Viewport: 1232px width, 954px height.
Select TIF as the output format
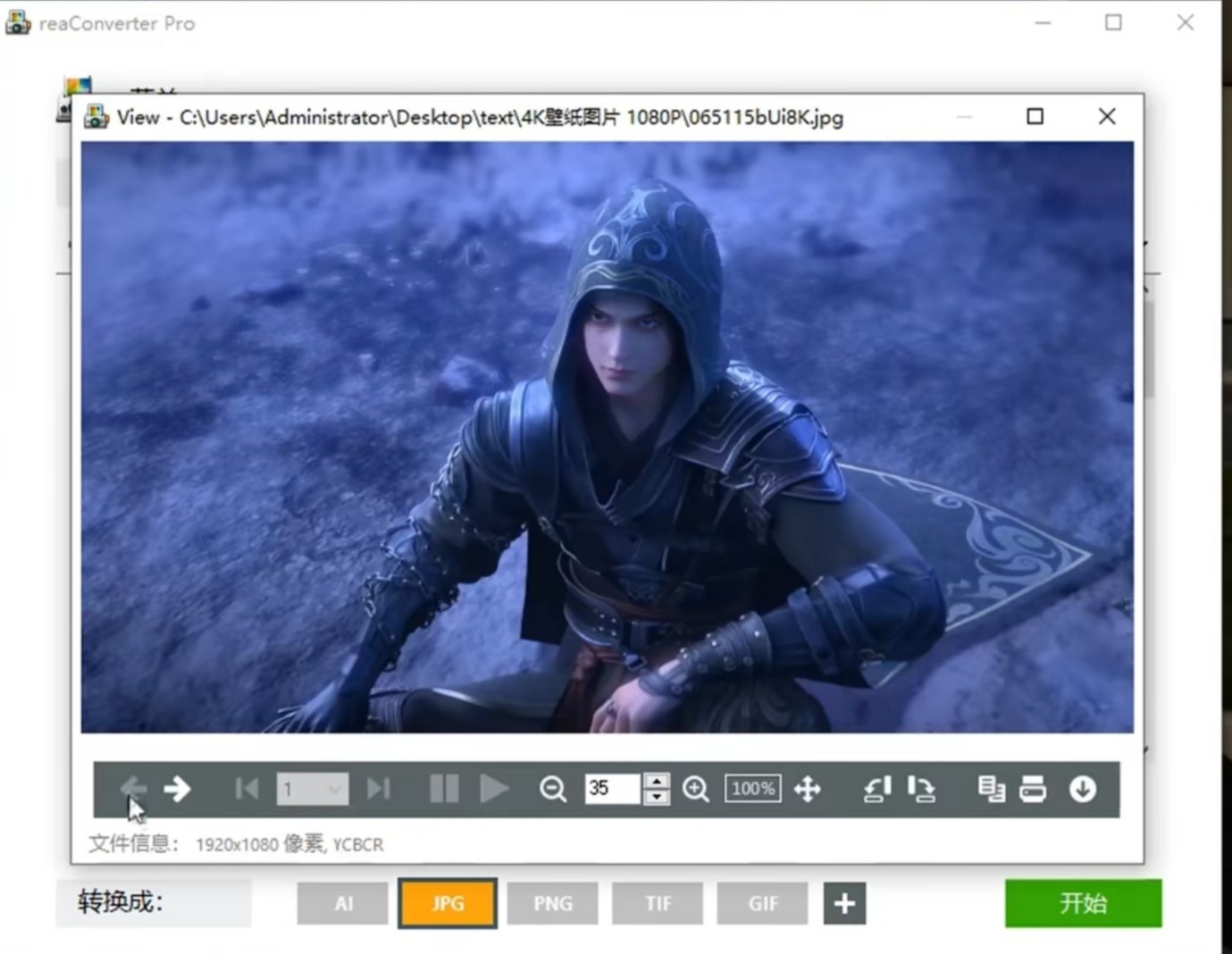point(658,903)
